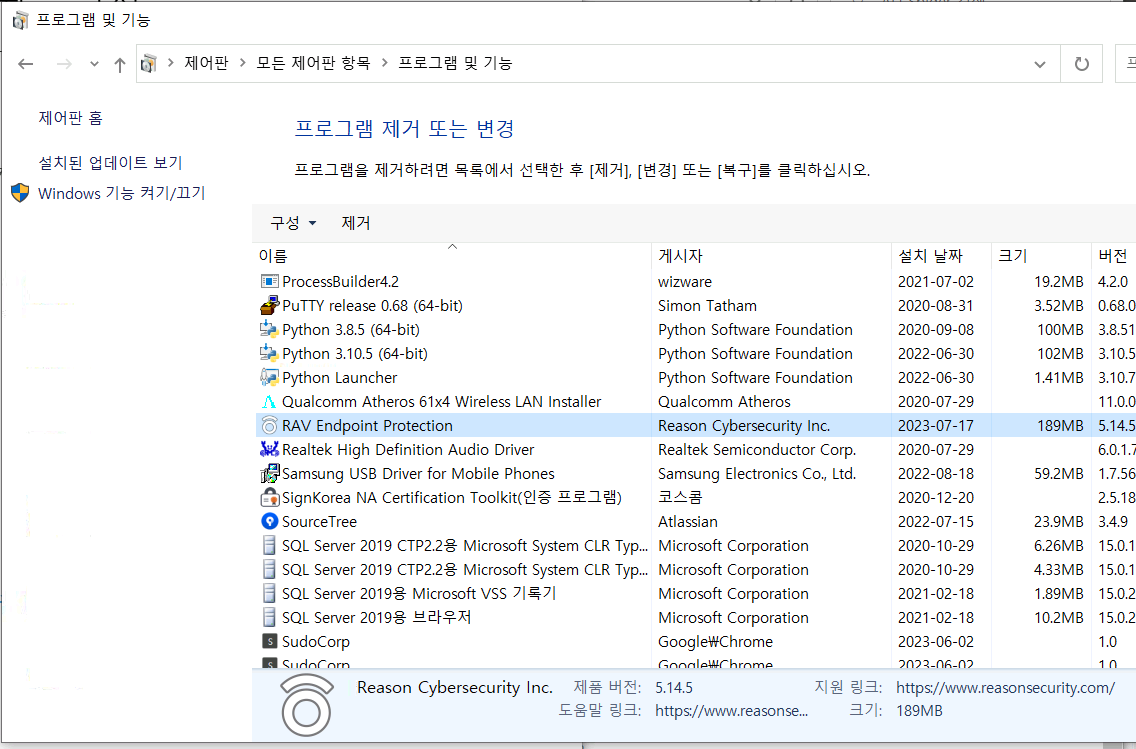Click the SQL Server 2019용 브라우저 icon
Screen dimensions: 1136x749
point(270,617)
